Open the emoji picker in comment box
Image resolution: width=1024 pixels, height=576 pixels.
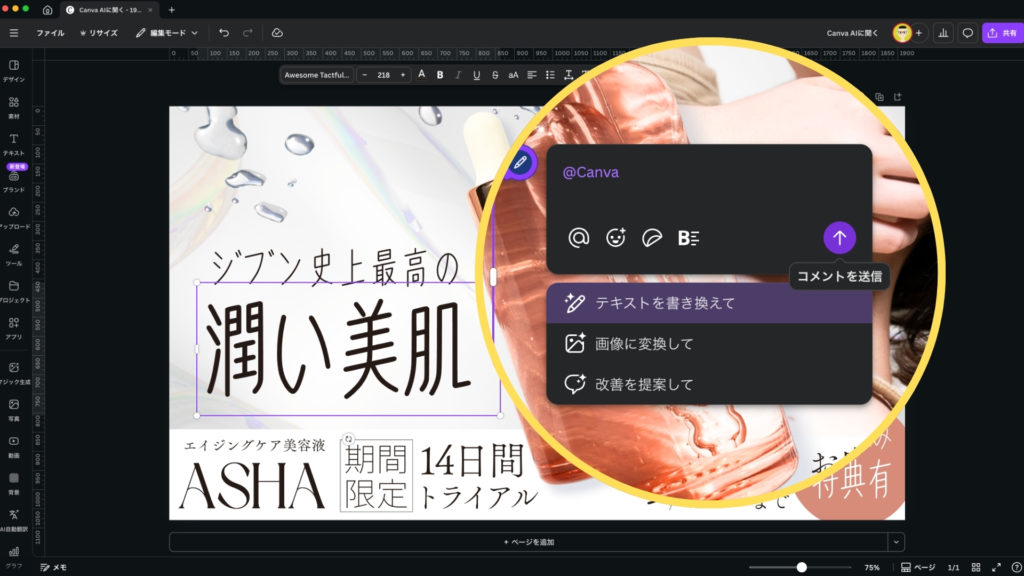click(616, 238)
